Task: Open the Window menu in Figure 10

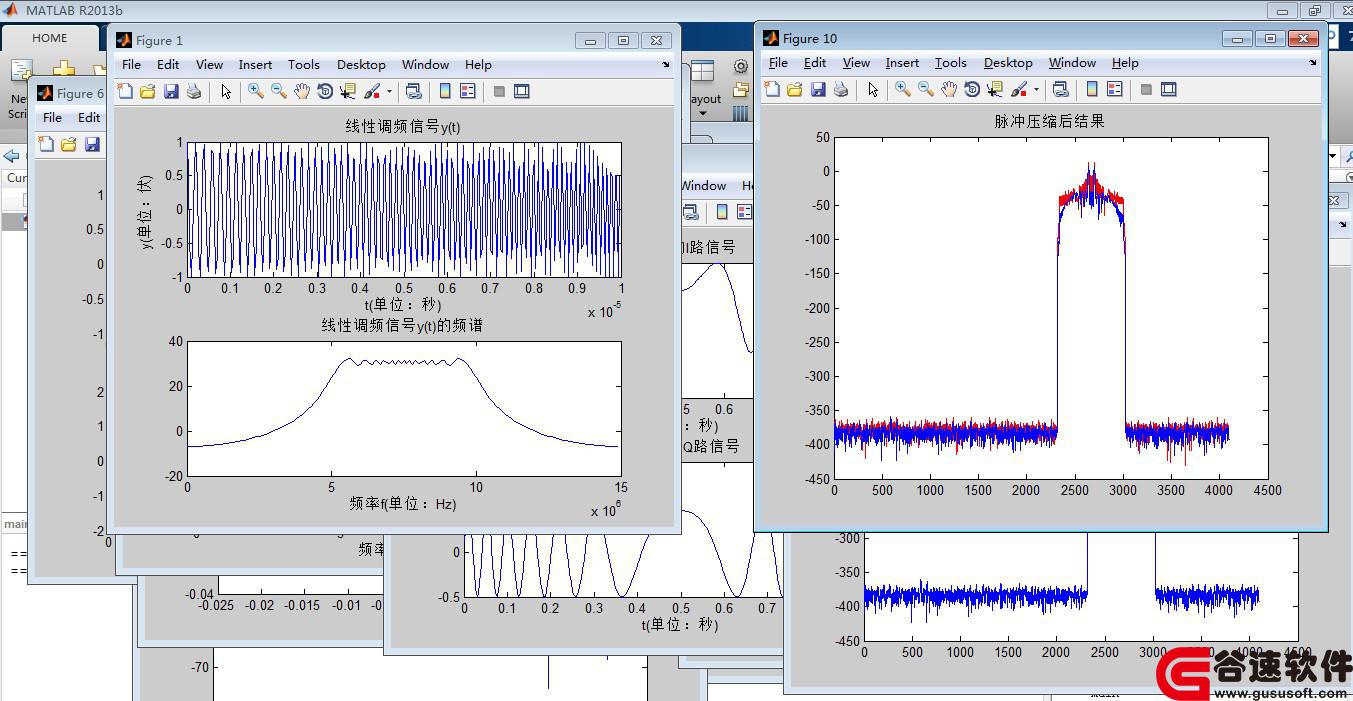Action: pos(1072,63)
